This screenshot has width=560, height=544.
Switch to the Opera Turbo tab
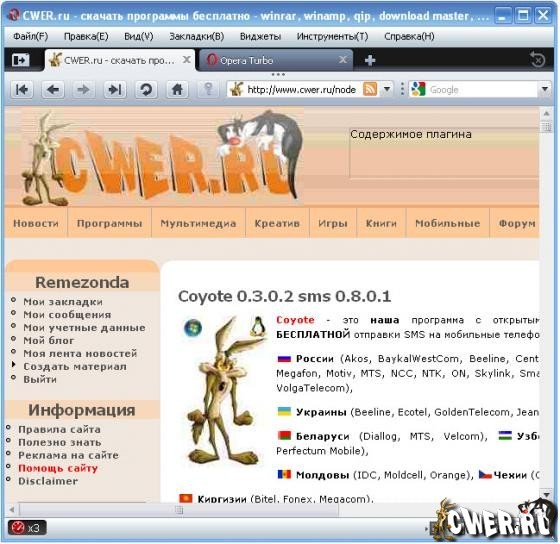(275, 60)
